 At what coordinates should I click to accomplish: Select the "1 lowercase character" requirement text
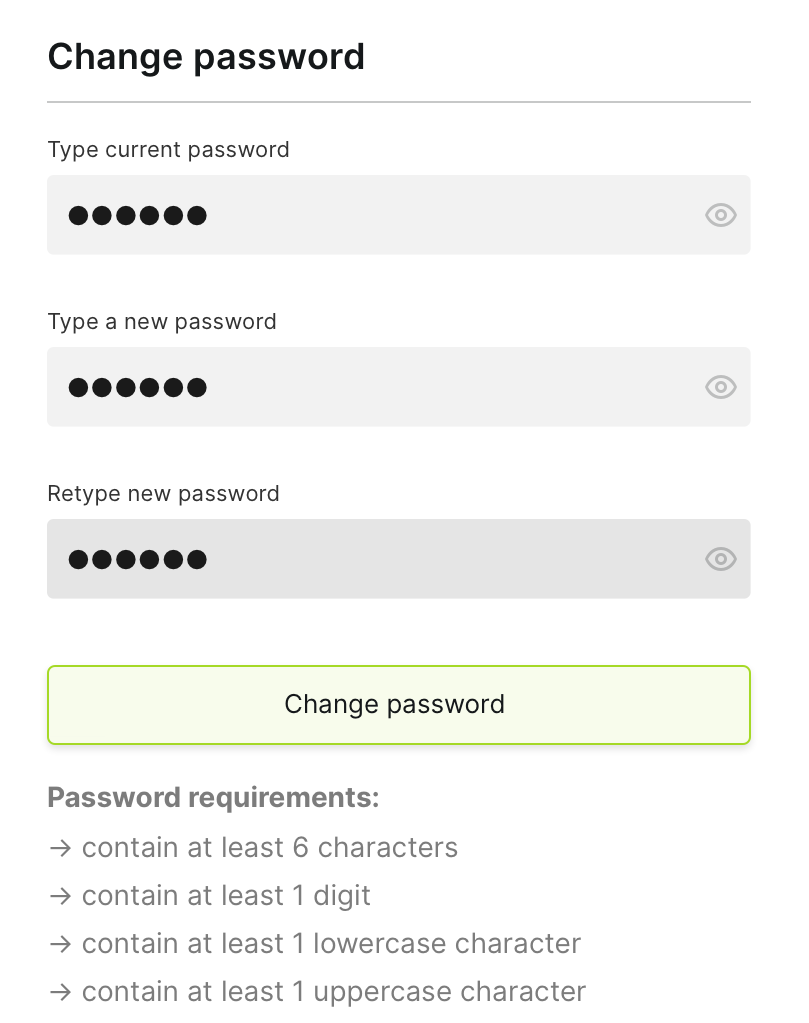point(436,943)
